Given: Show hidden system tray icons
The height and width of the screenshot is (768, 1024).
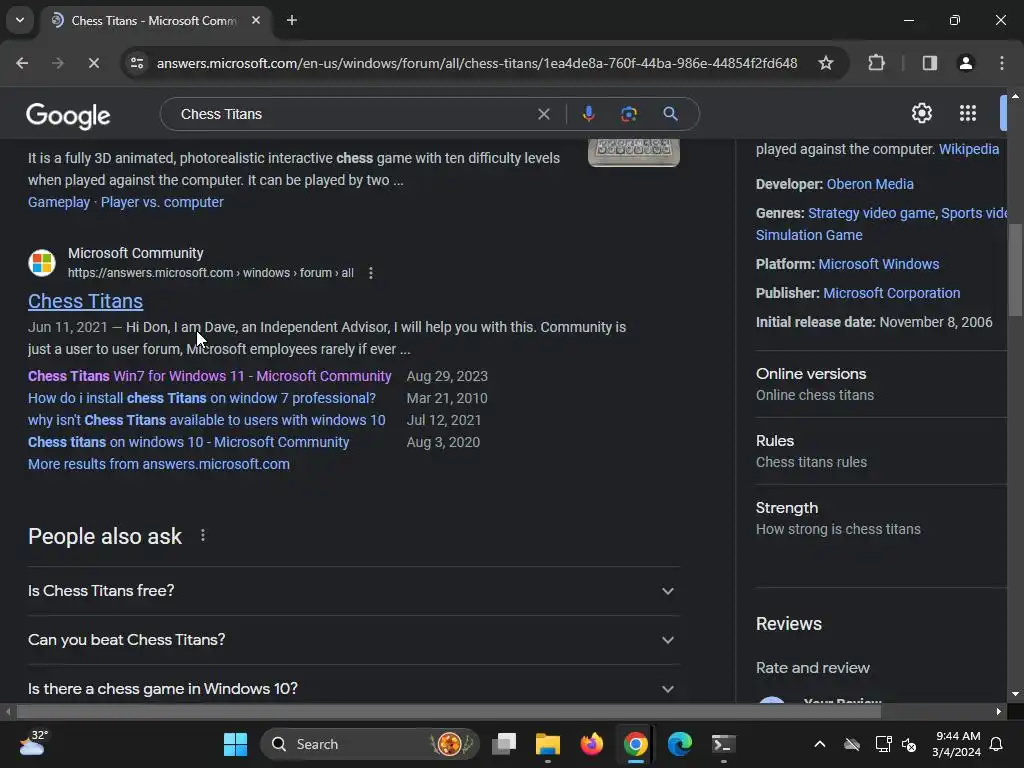Looking at the screenshot, I should [820, 744].
